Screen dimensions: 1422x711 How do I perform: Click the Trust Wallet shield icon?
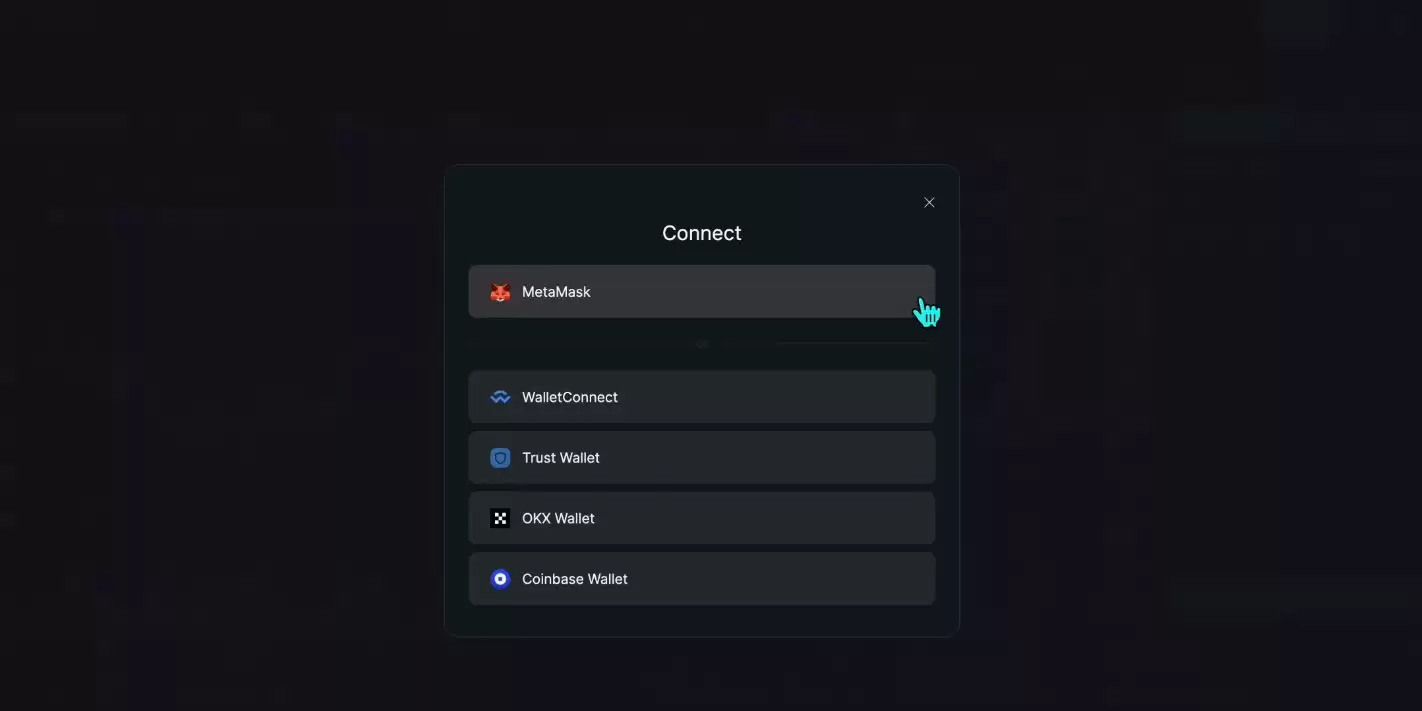pos(500,458)
